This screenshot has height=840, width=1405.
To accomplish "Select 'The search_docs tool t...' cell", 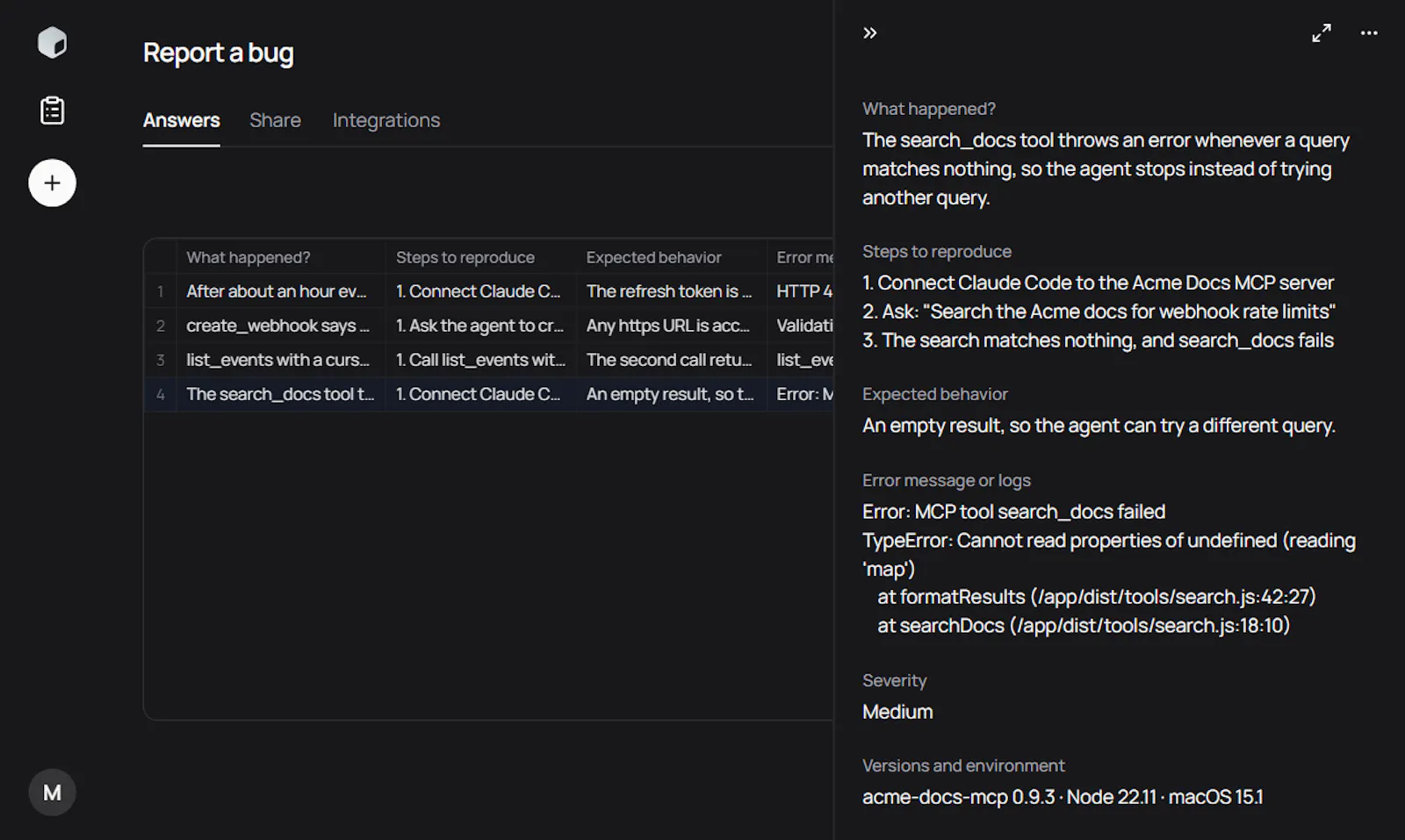I will [280, 394].
